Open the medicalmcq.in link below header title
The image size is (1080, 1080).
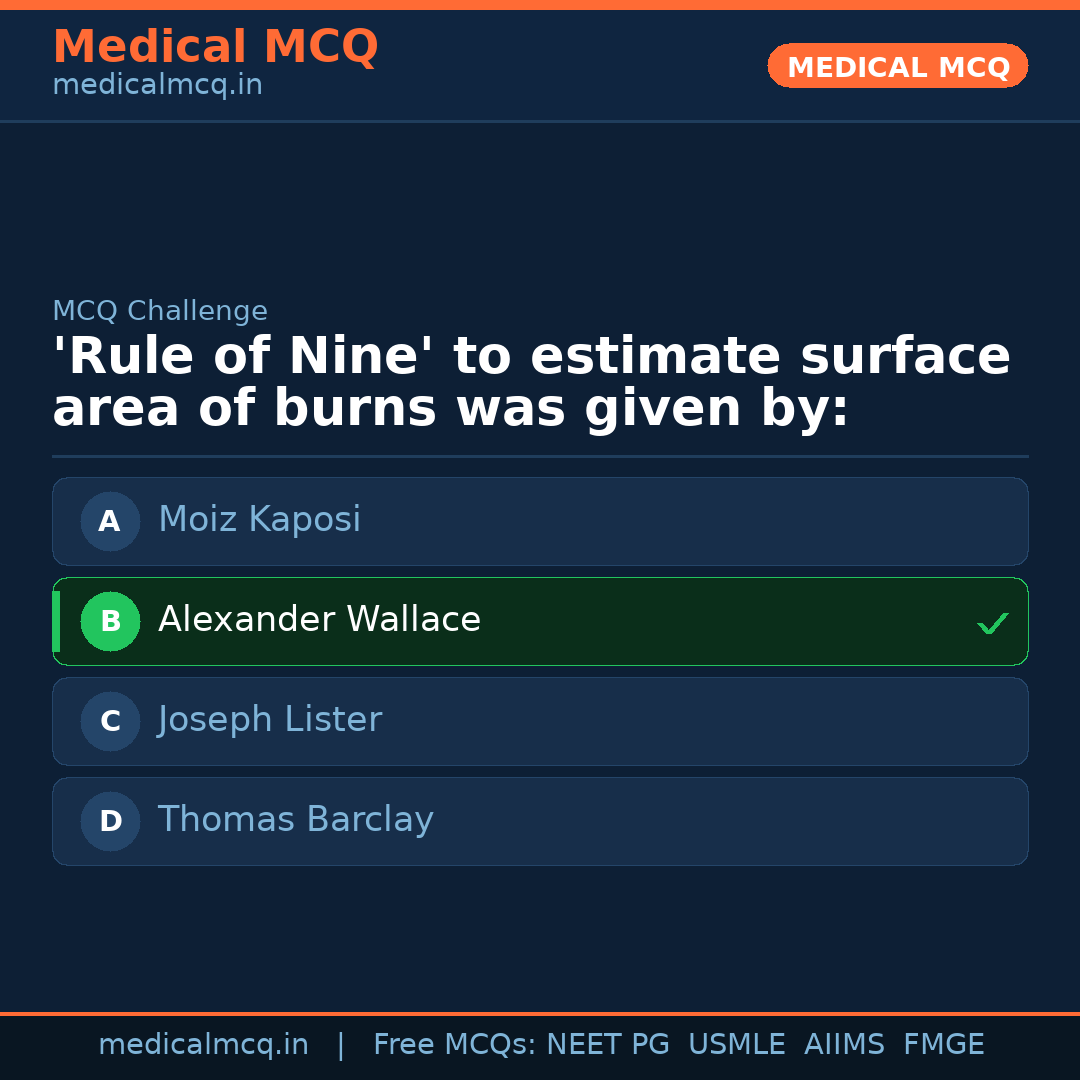pos(157,85)
